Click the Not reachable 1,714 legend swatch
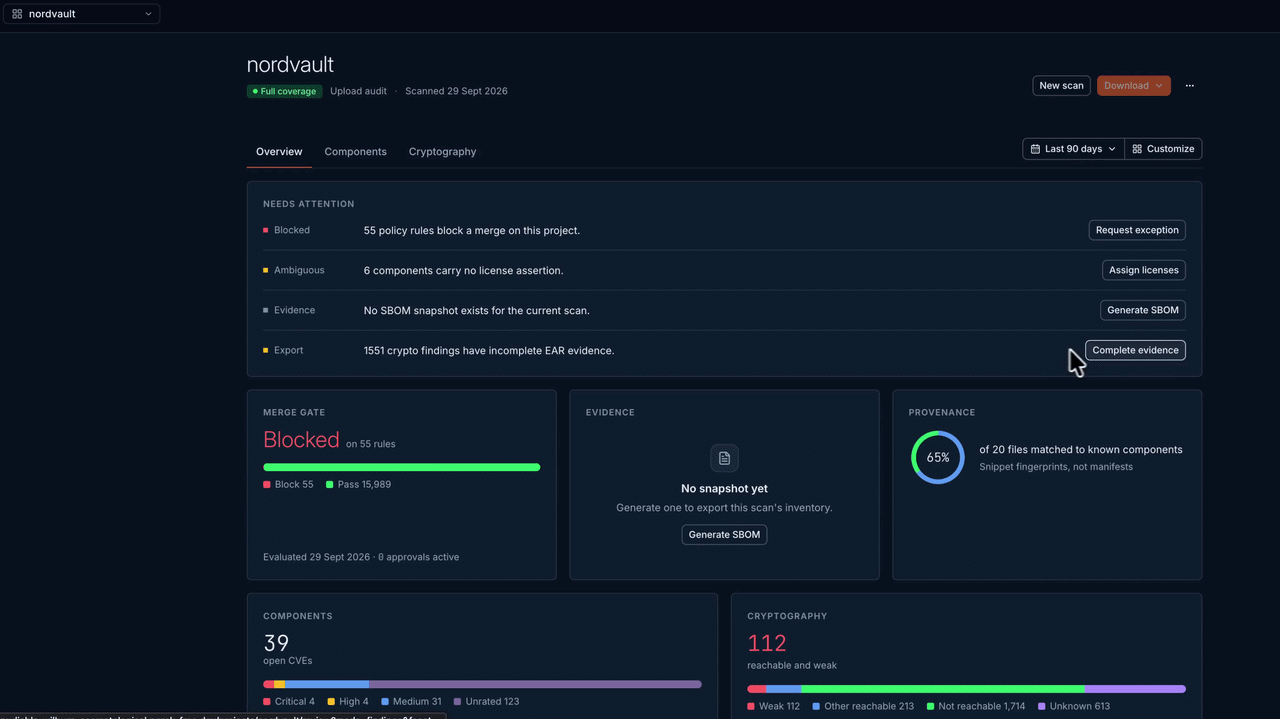The width and height of the screenshot is (1280, 719). 931,707
